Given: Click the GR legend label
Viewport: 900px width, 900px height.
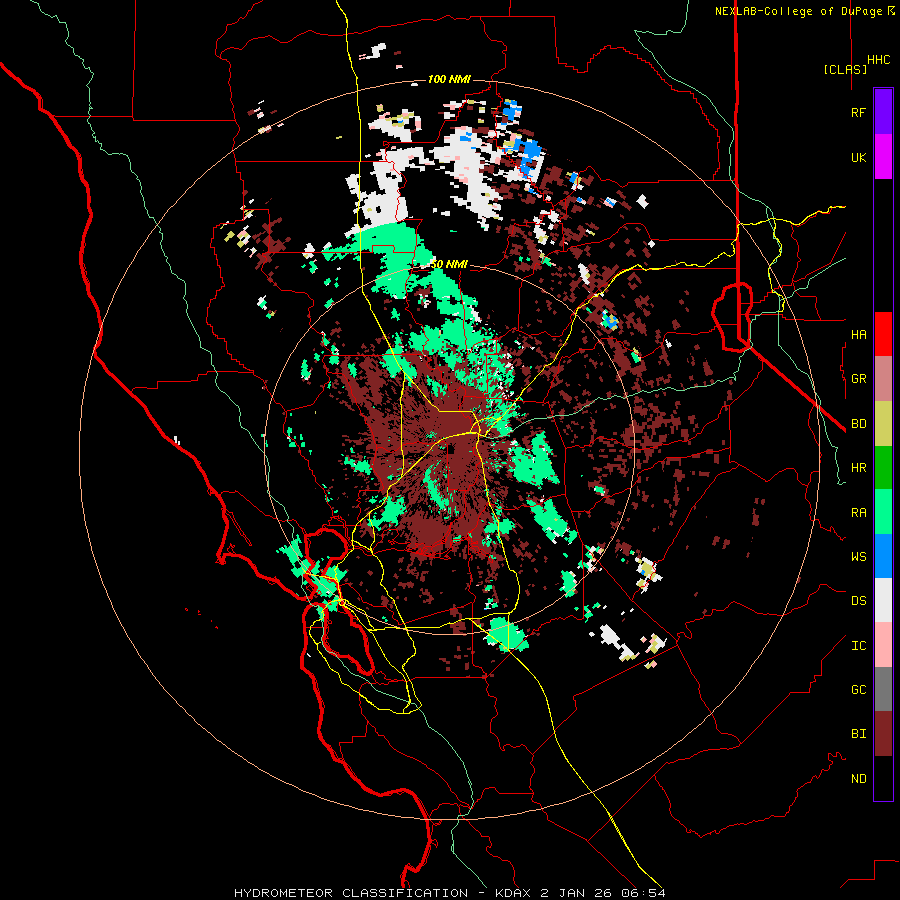Looking at the screenshot, I should 858,379.
